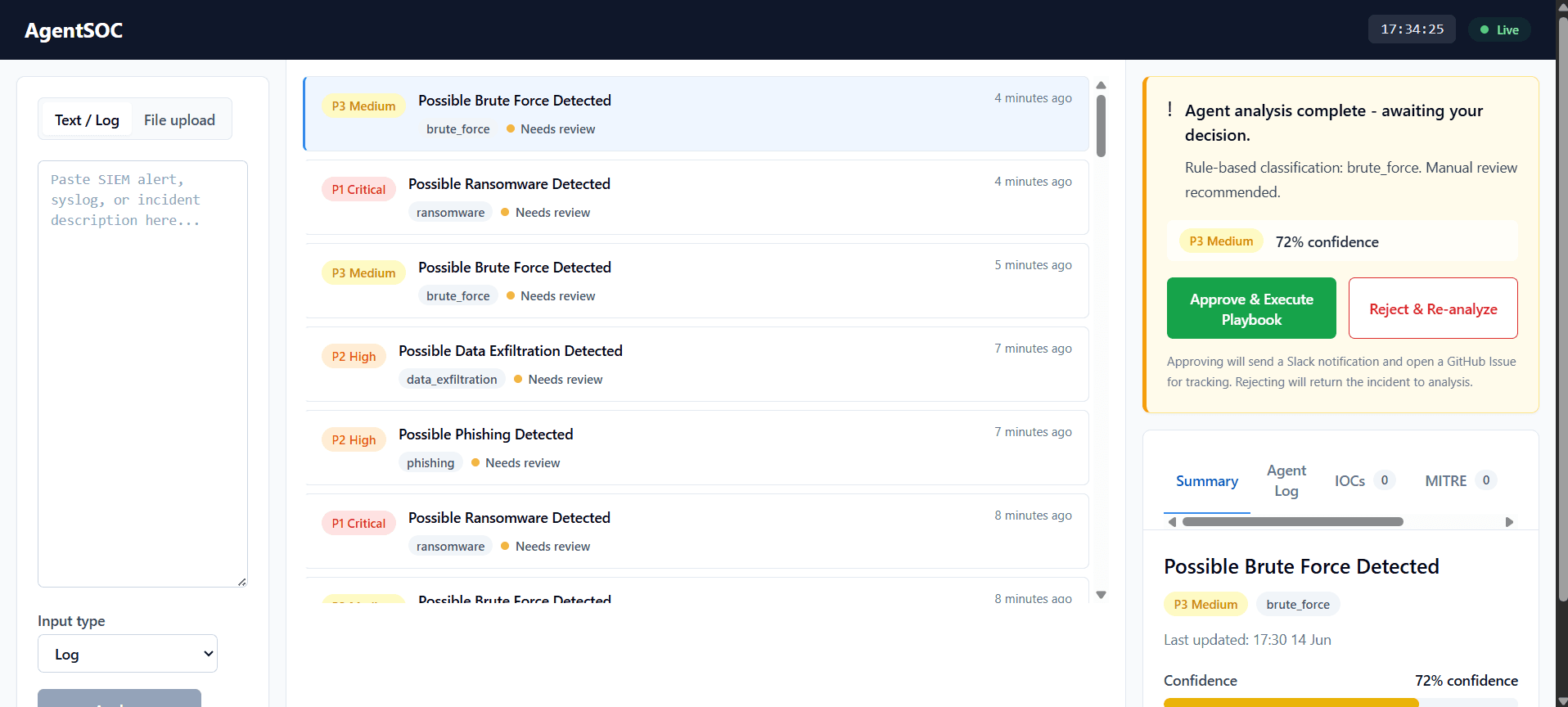The height and width of the screenshot is (707, 1568).
Task: Focus the Paste SIEM alert text area
Action: pos(142,373)
